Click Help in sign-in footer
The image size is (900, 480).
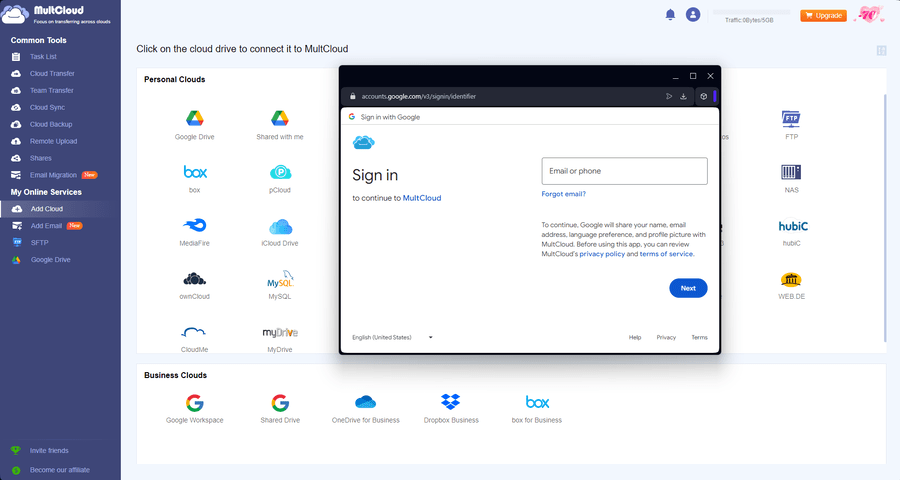coord(635,338)
